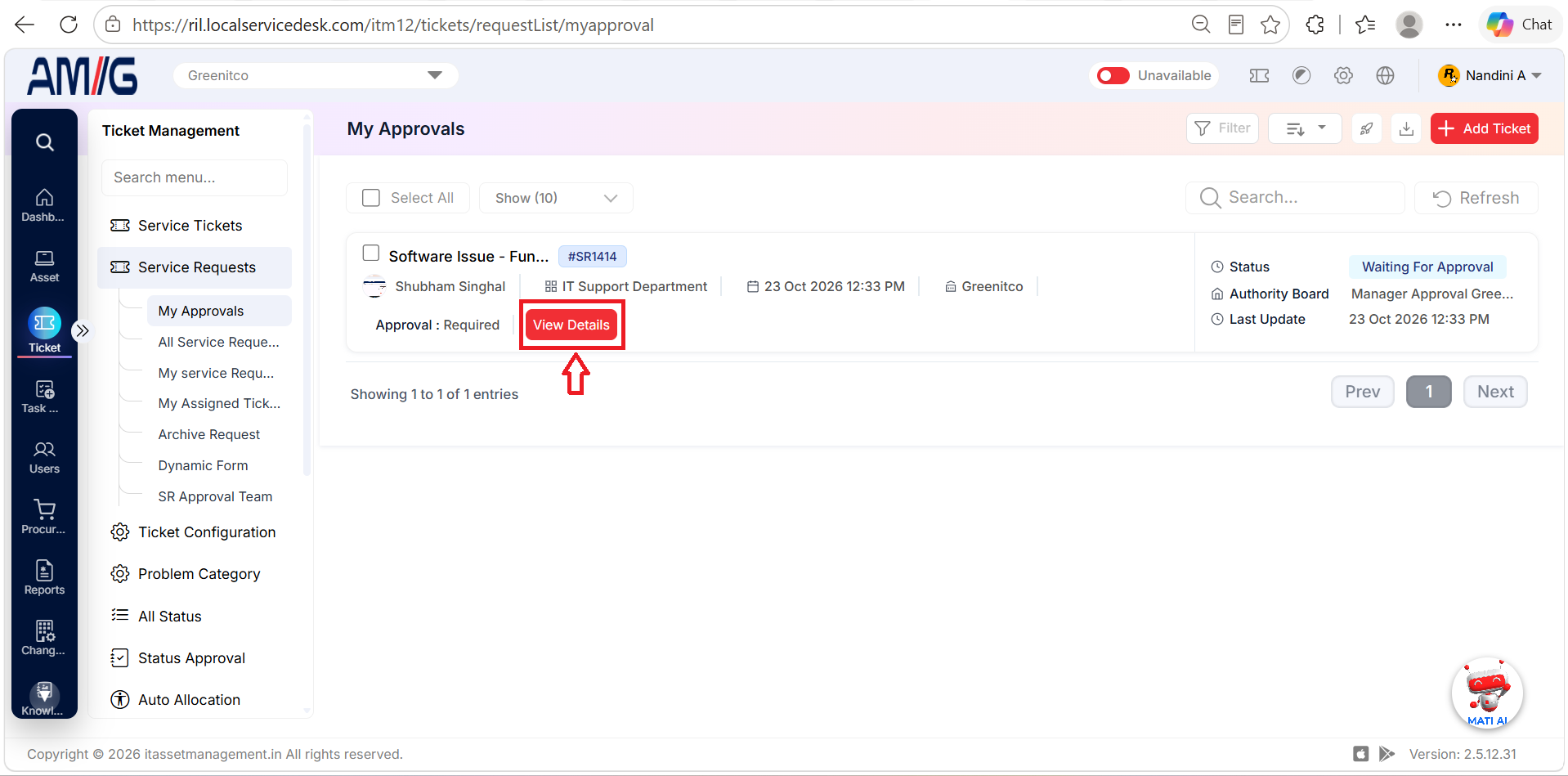Open the sidebar search icon
This screenshot has height=776, width=1568.
tap(44, 142)
